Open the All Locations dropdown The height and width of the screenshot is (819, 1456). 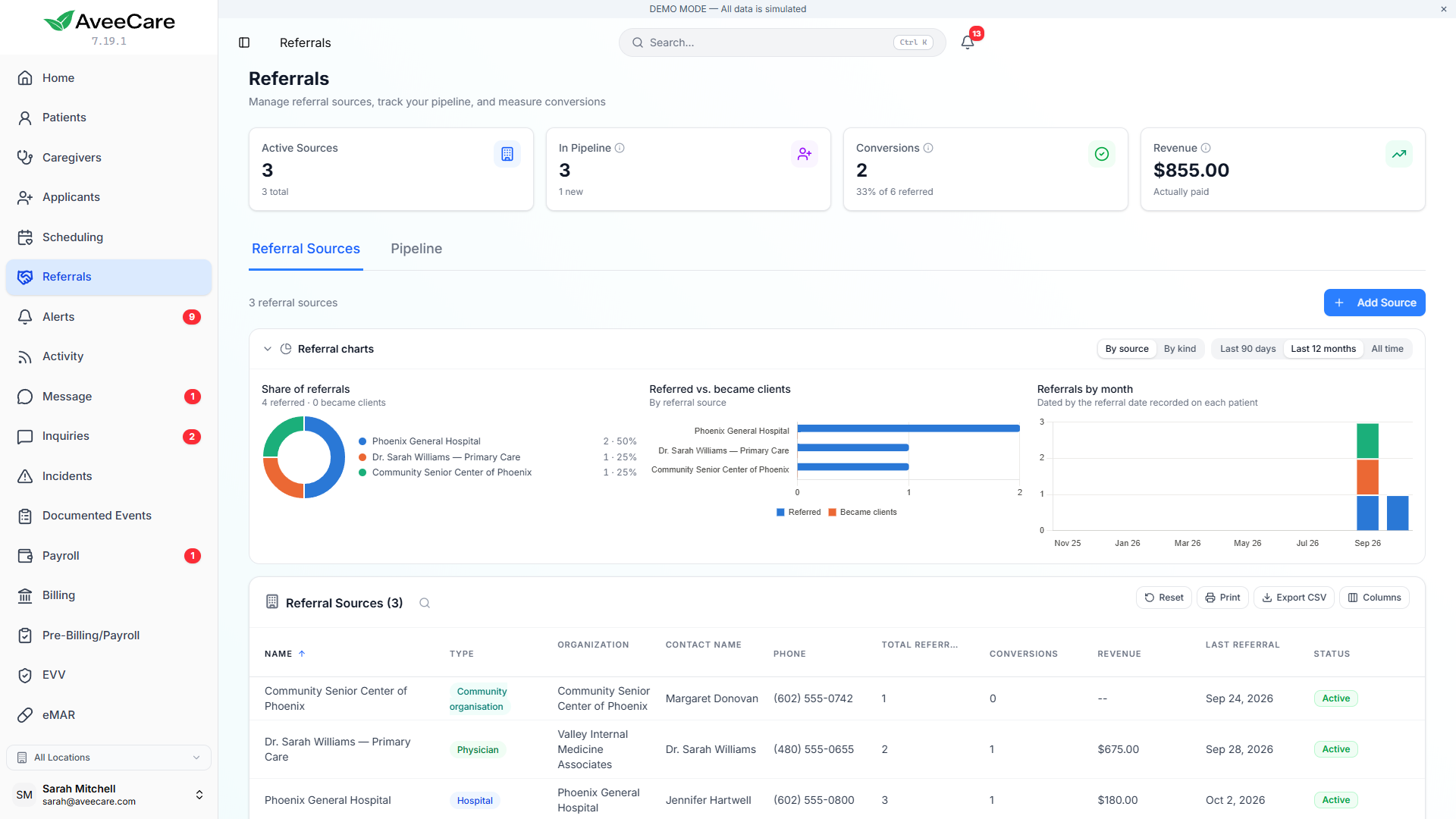108,758
